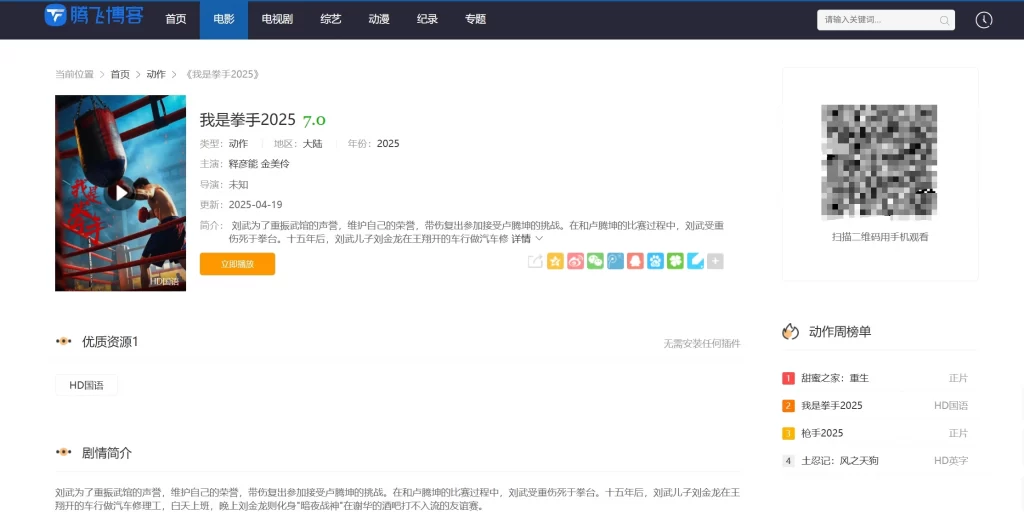
Task: Share to Baidu paw icon
Action: point(655,261)
